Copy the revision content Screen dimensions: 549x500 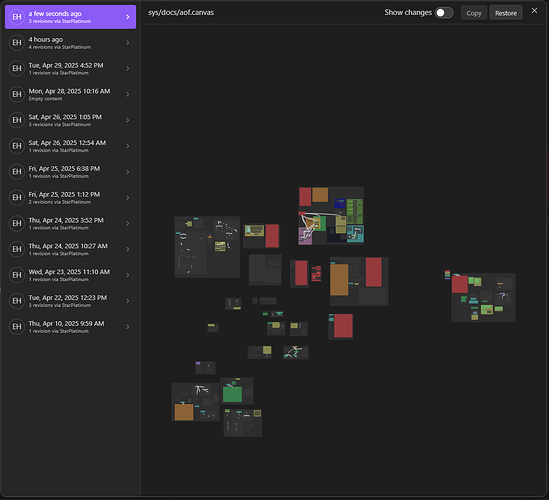point(474,13)
